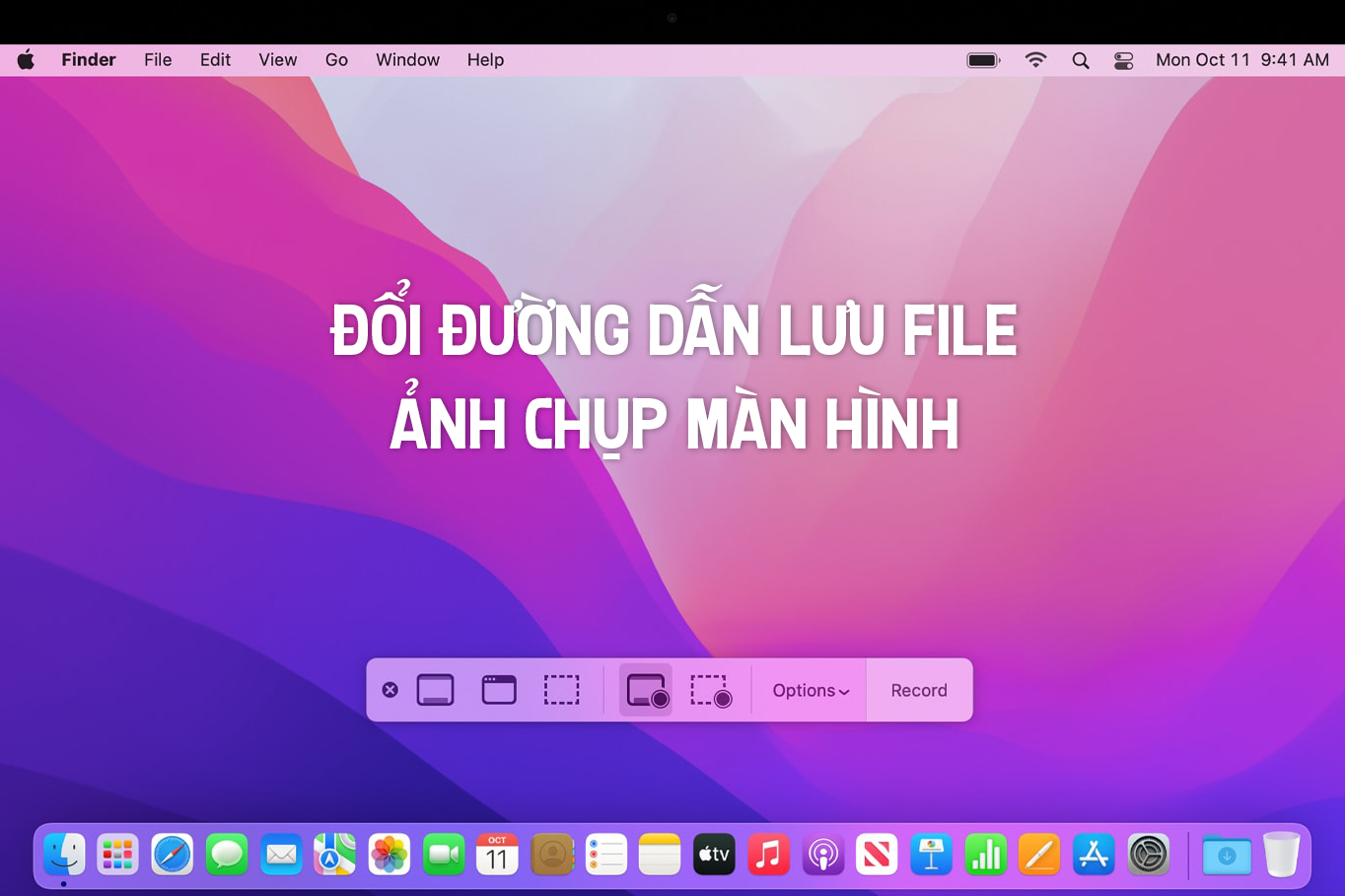
Task: Click the Record button
Action: tap(918, 690)
